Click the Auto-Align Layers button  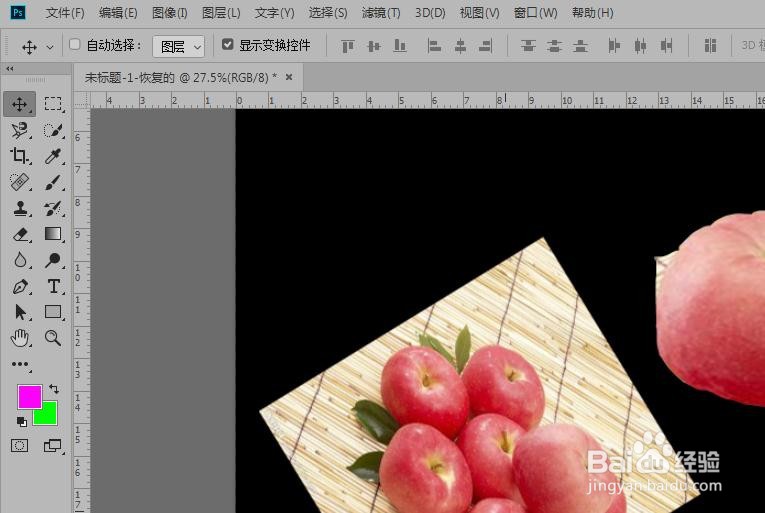pos(710,46)
